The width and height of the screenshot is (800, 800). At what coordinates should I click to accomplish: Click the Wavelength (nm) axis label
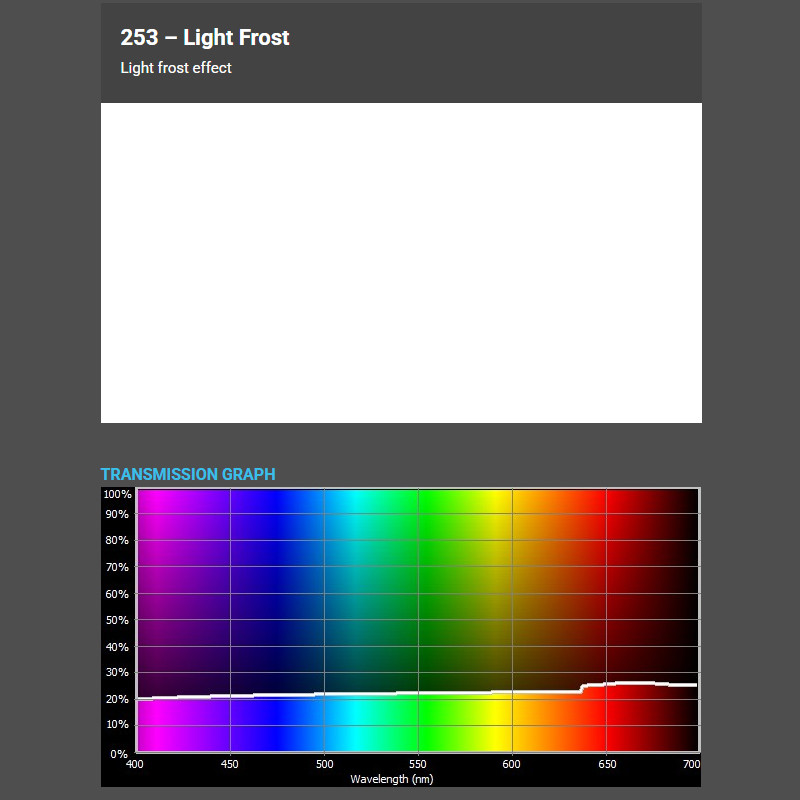coord(391,777)
